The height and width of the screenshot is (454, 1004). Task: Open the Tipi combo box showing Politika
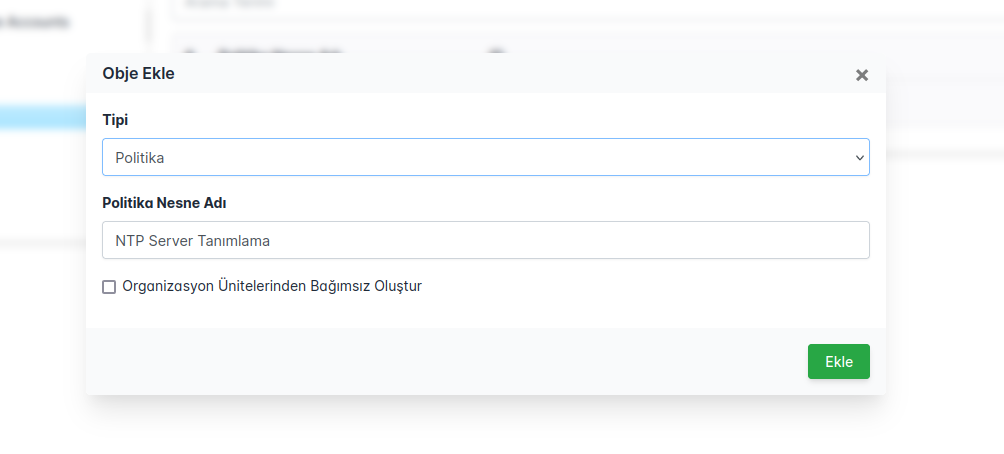coord(485,157)
